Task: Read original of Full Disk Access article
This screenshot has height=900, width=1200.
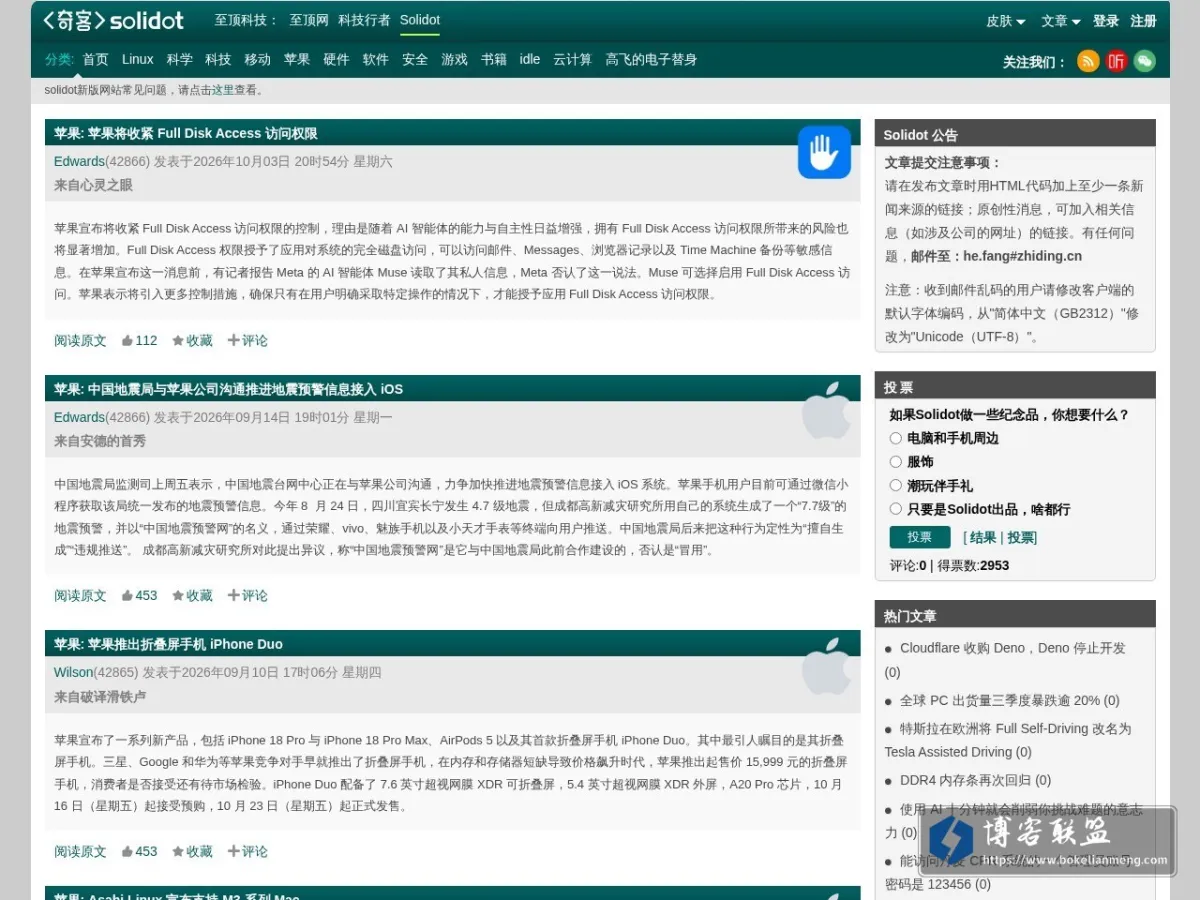Action: click(80, 340)
